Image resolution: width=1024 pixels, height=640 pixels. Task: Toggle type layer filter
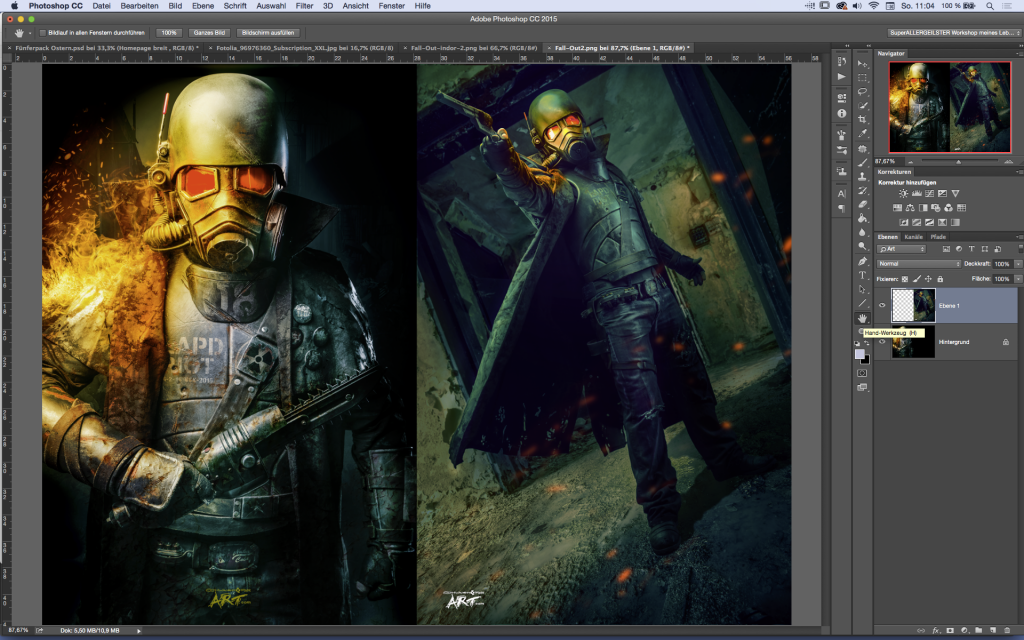click(971, 249)
